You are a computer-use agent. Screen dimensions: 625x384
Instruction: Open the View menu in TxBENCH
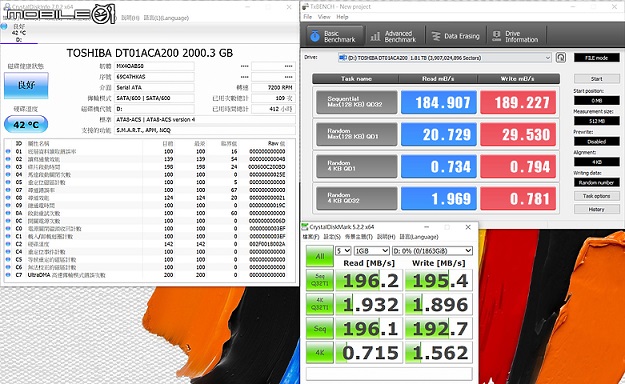324,17
